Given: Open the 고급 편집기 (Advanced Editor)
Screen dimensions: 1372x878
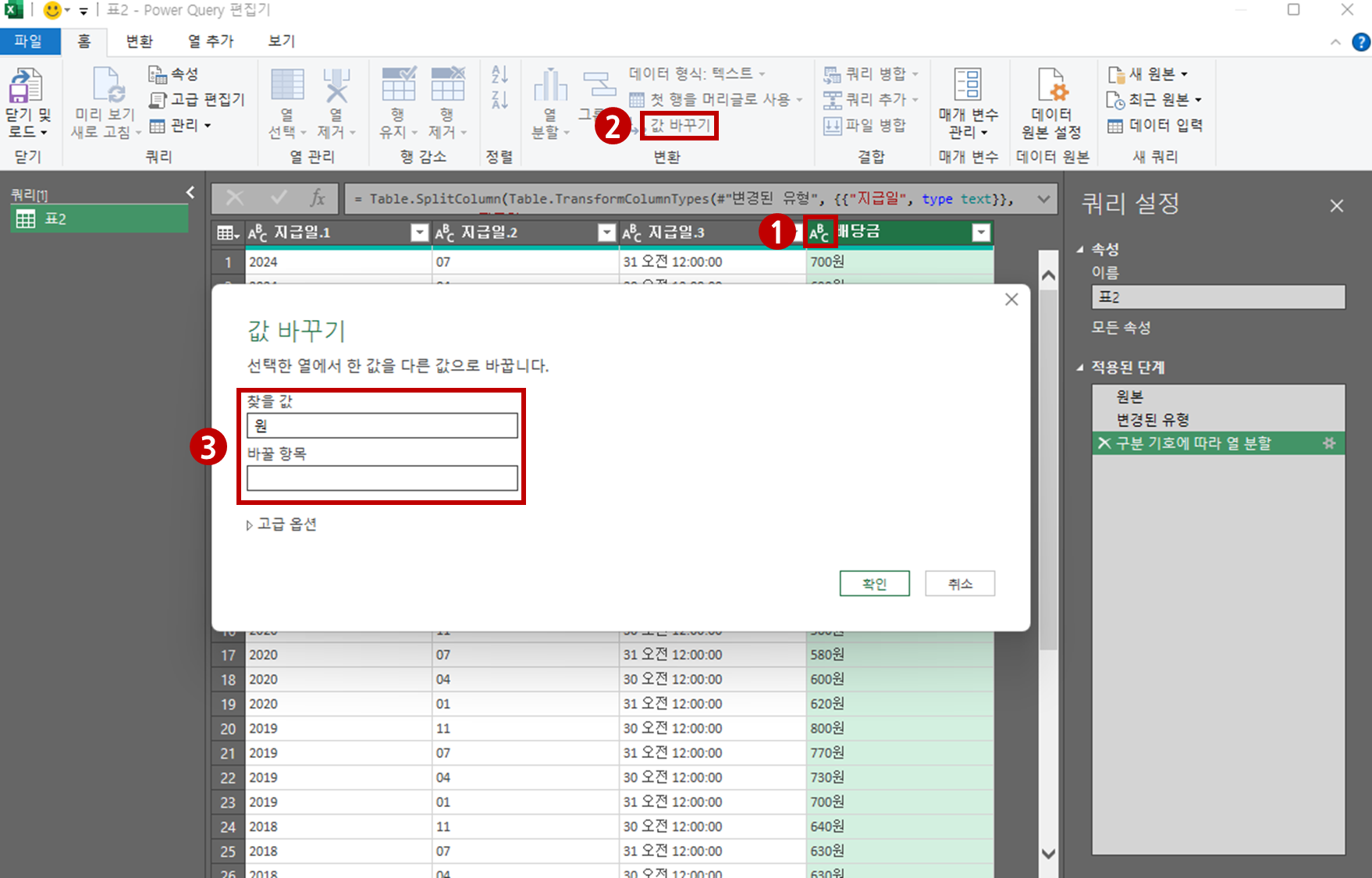Looking at the screenshot, I should [x=195, y=99].
